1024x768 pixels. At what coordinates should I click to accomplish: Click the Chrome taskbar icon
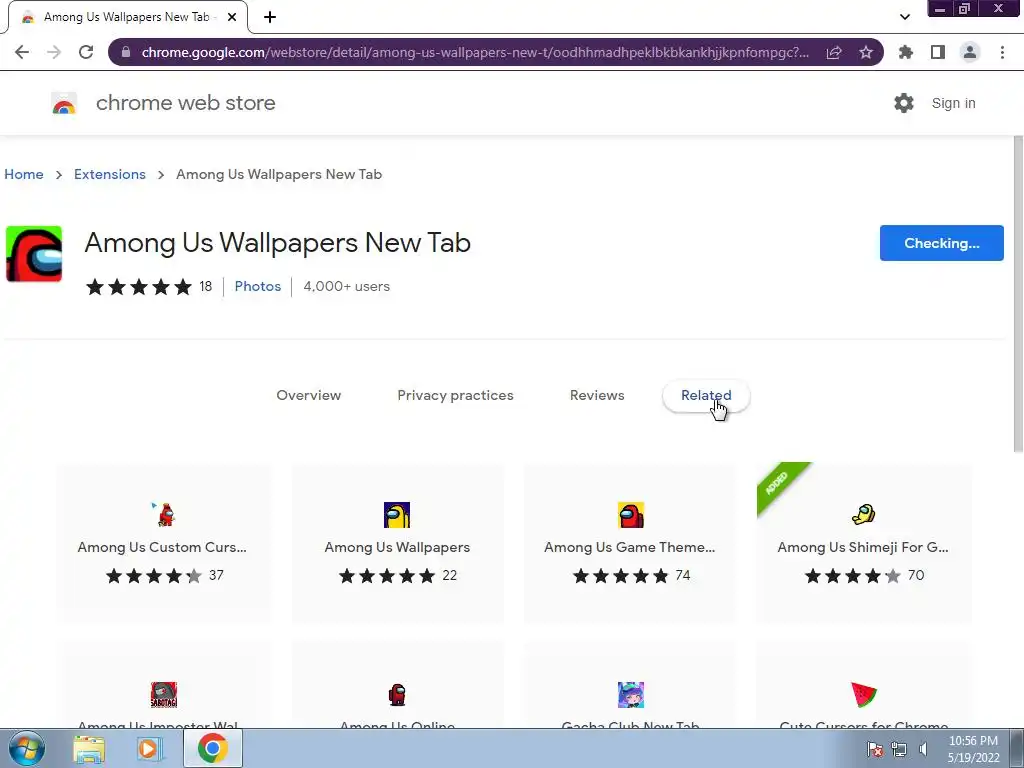[x=212, y=748]
